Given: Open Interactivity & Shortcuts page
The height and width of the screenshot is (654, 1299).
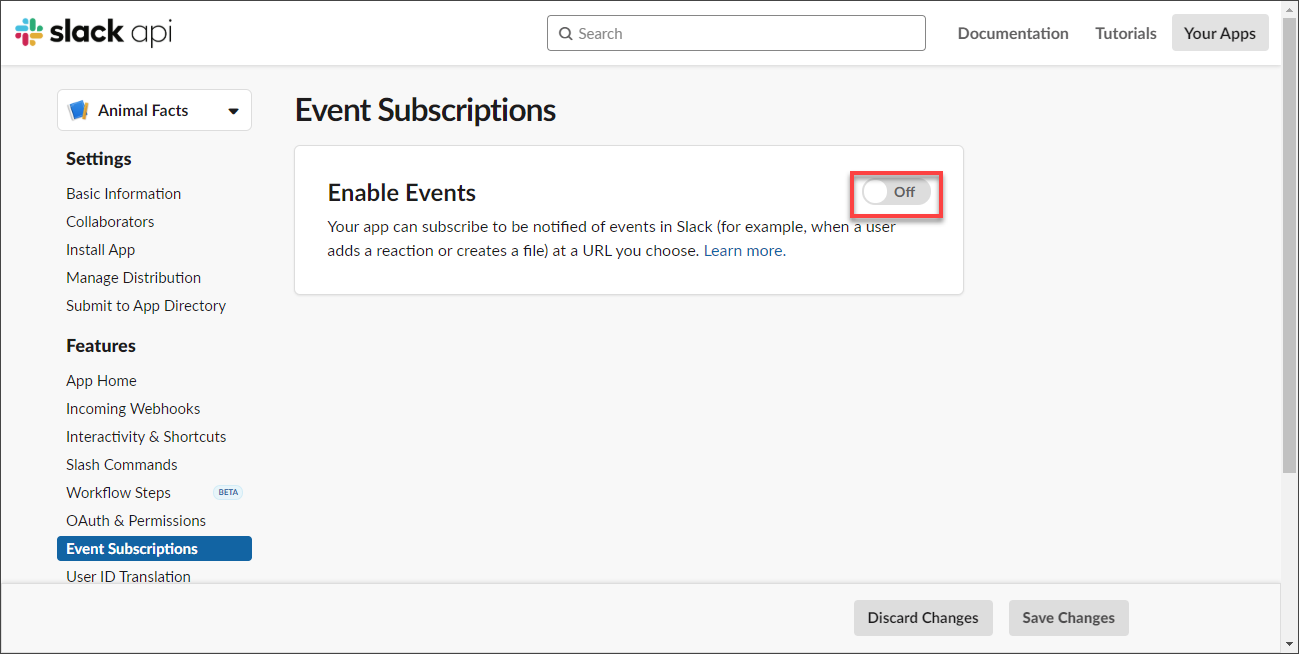Looking at the screenshot, I should point(146,437).
